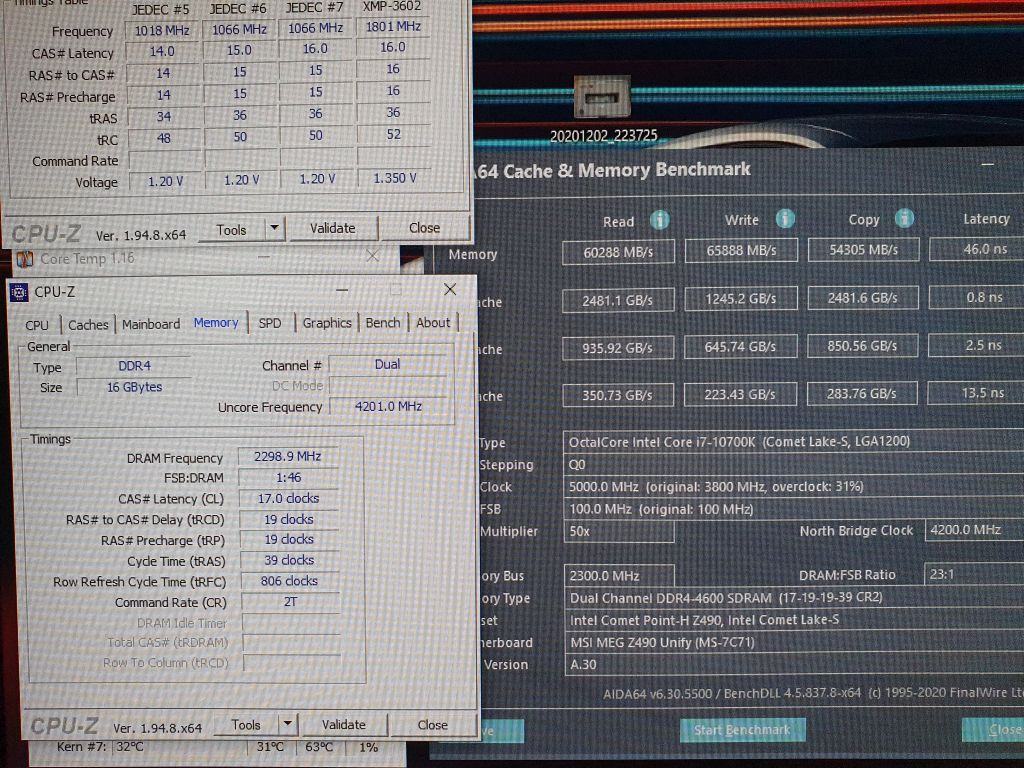Click the Core Temp 1.16 title icon

(25, 259)
